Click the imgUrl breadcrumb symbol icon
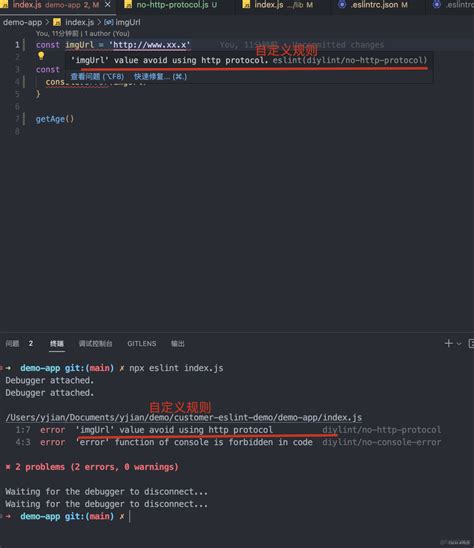Screen dimensions: 474x548 click(109, 22)
